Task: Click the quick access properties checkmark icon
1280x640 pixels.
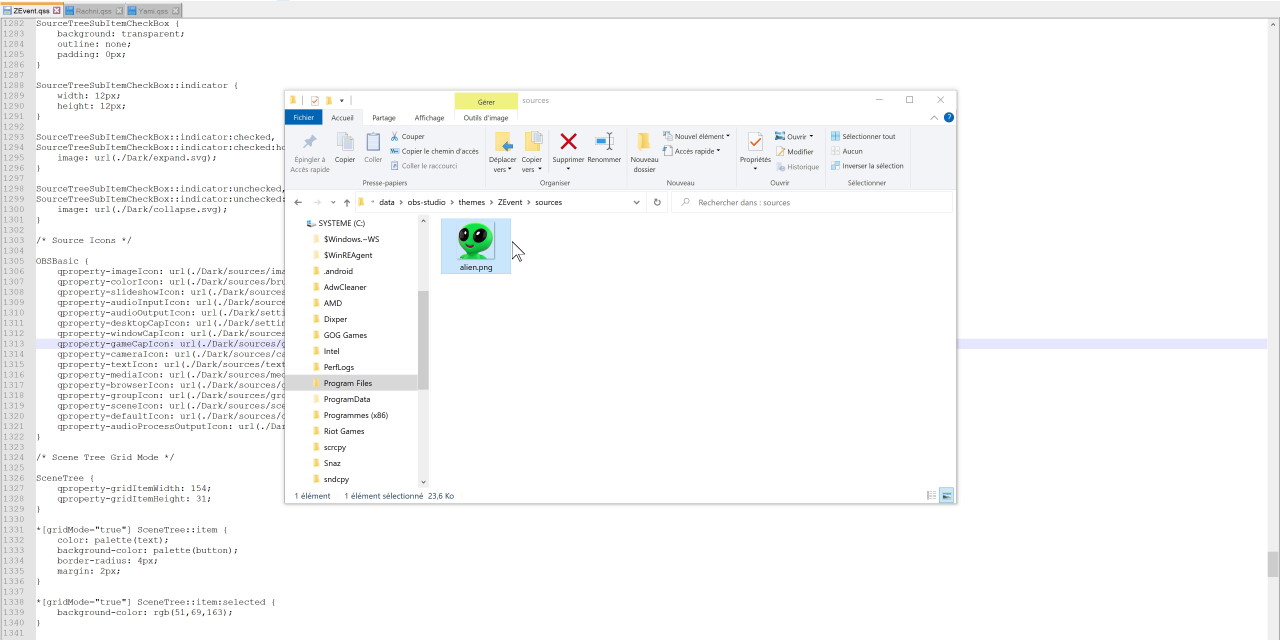Action: pyautogui.click(x=315, y=100)
